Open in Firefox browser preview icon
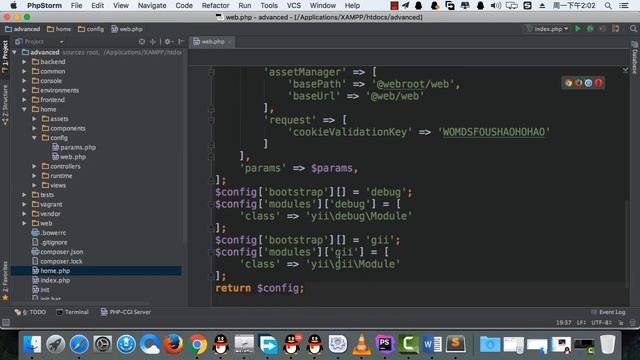 point(578,83)
